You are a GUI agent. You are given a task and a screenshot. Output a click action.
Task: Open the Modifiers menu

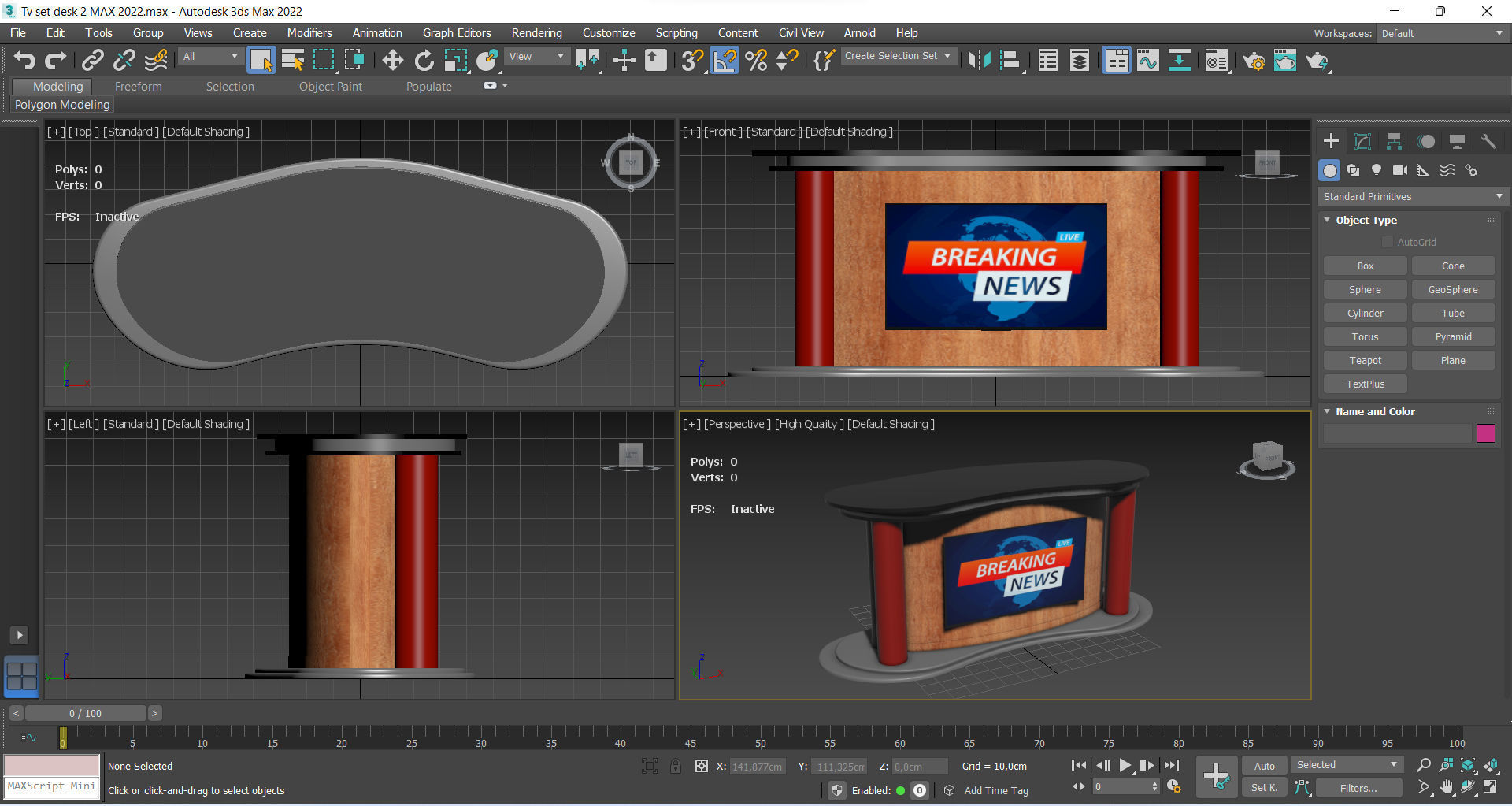click(309, 33)
